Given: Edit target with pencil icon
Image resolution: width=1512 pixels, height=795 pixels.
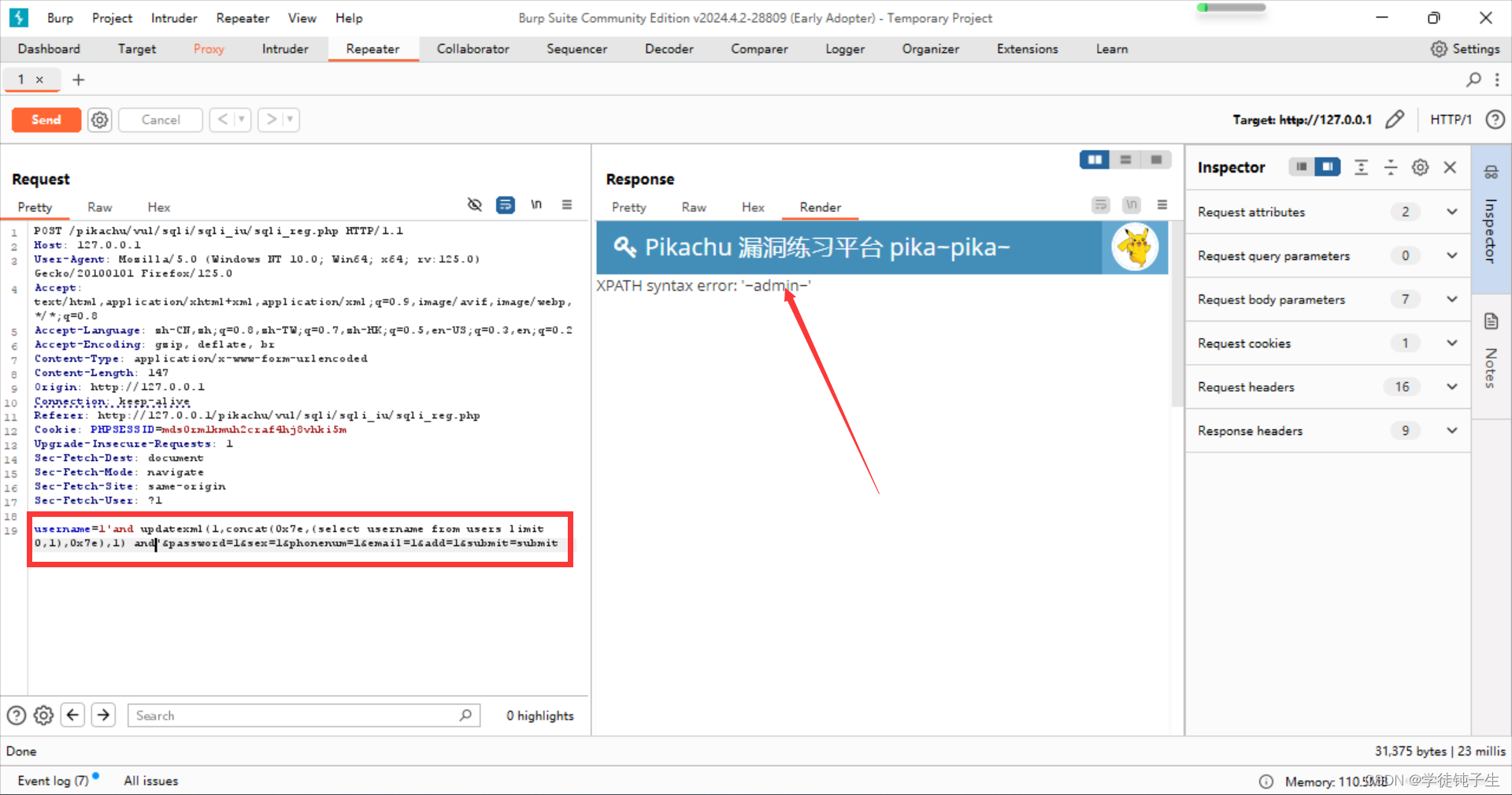Looking at the screenshot, I should [x=1395, y=120].
